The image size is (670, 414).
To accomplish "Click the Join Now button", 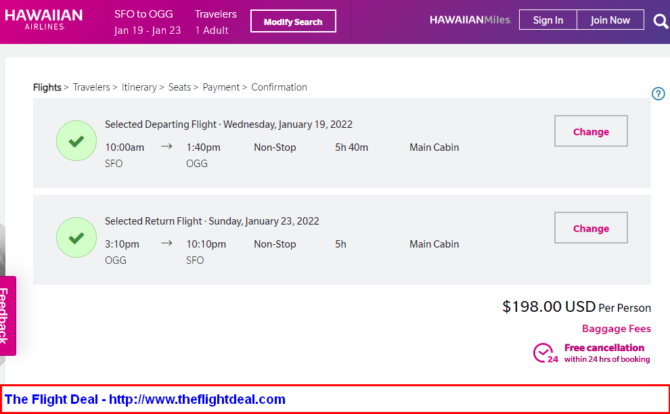I will click(x=610, y=20).
